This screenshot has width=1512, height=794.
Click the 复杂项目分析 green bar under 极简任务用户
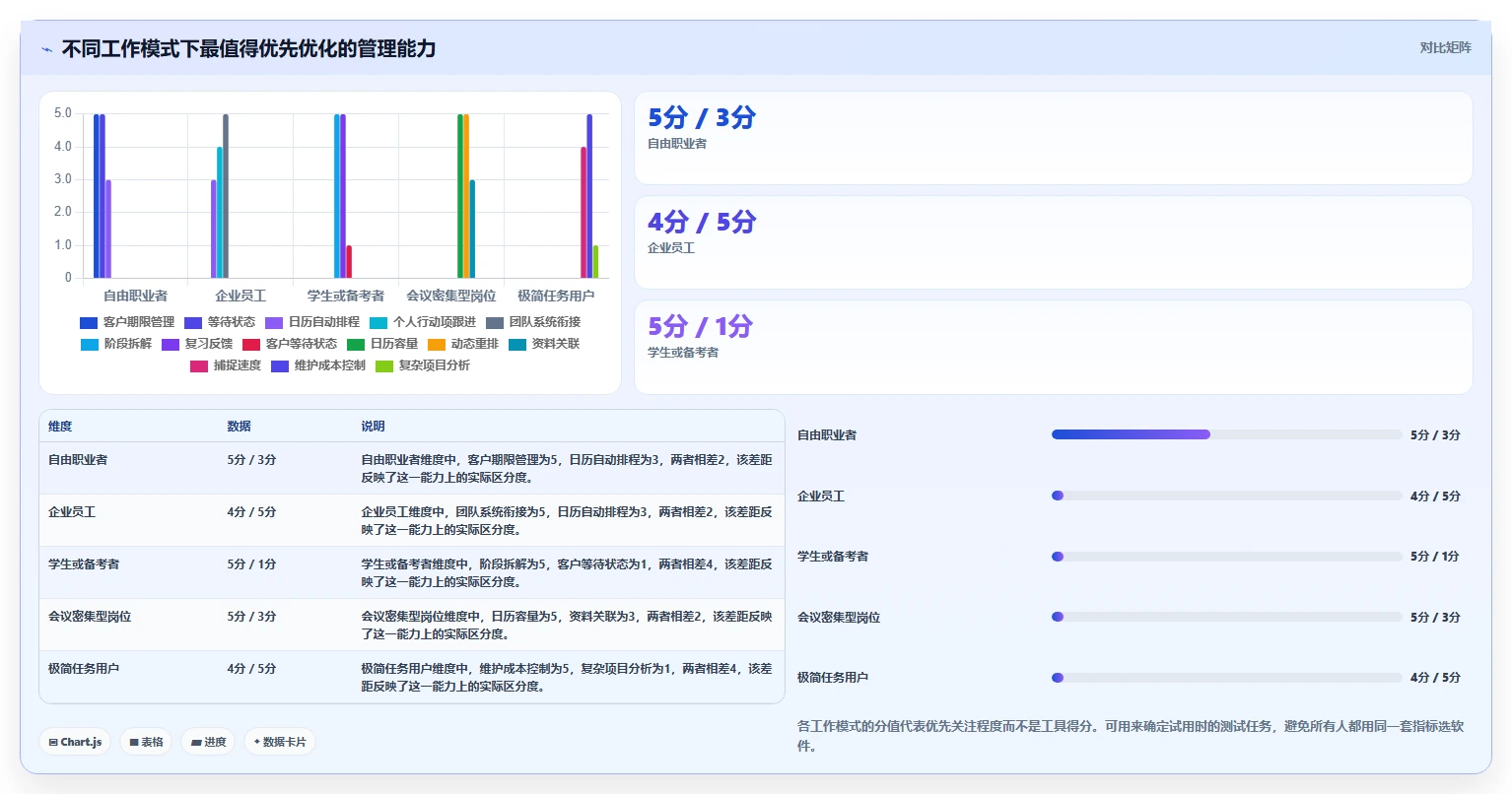coord(595,262)
